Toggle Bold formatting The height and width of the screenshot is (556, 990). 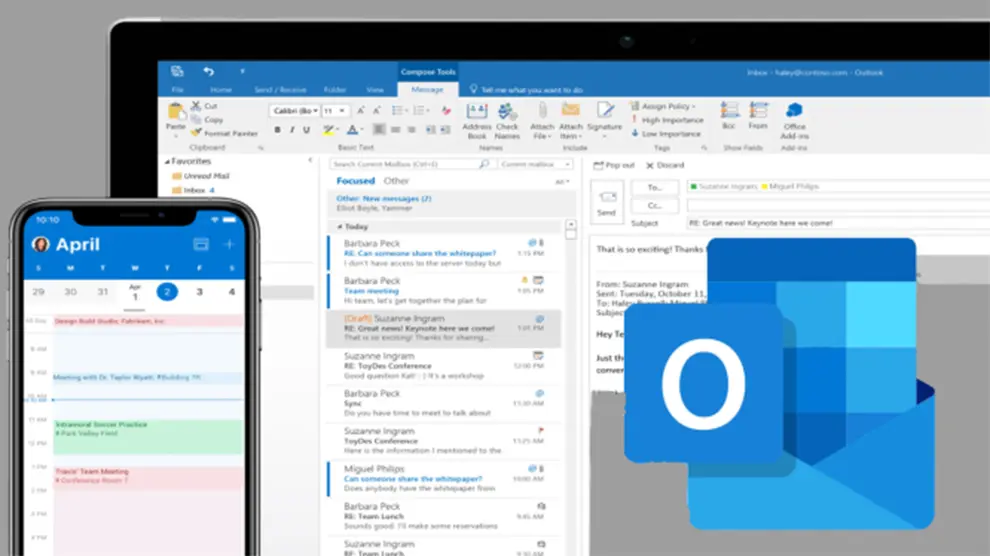coord(278,130)
